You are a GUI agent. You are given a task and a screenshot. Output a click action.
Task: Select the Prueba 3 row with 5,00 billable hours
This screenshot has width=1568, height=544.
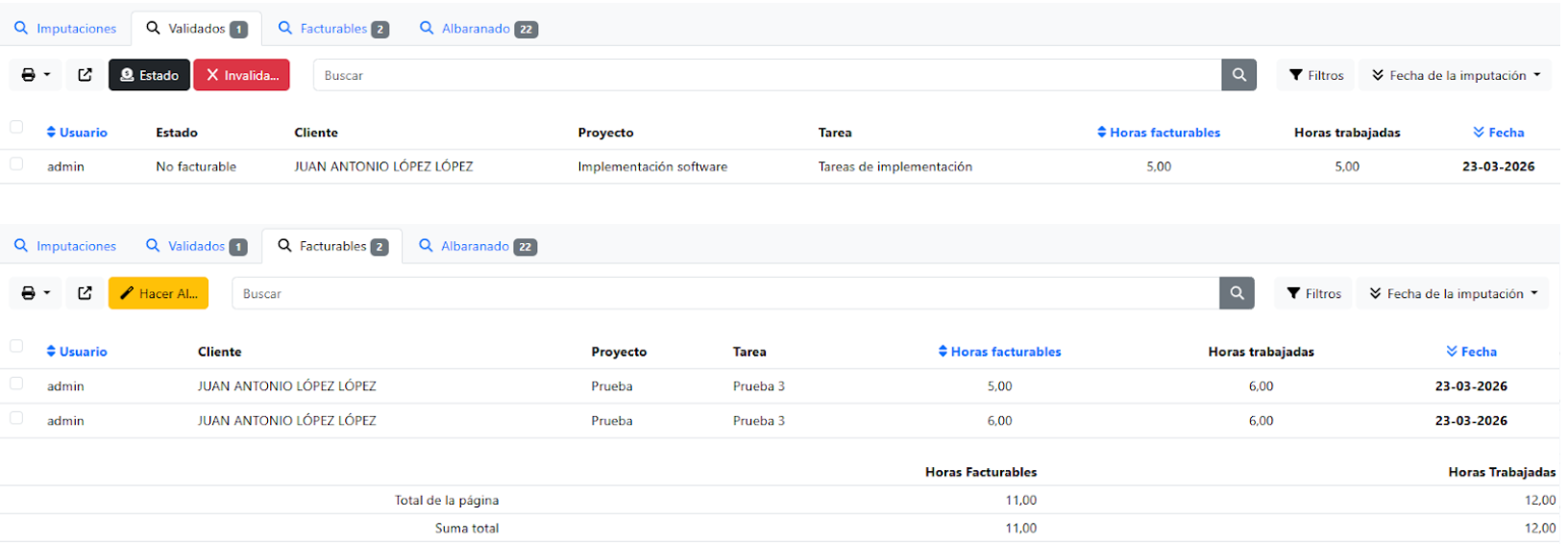[x=16, y=383]
